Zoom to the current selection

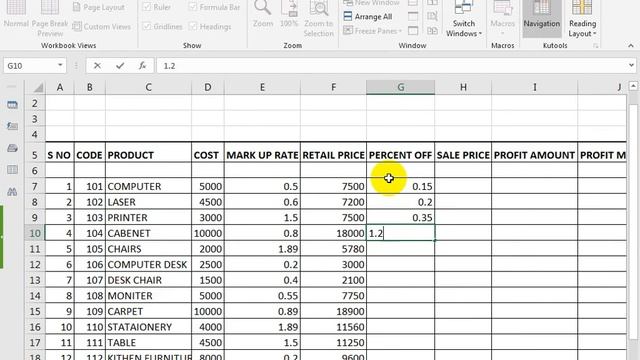tap(319, 18)
